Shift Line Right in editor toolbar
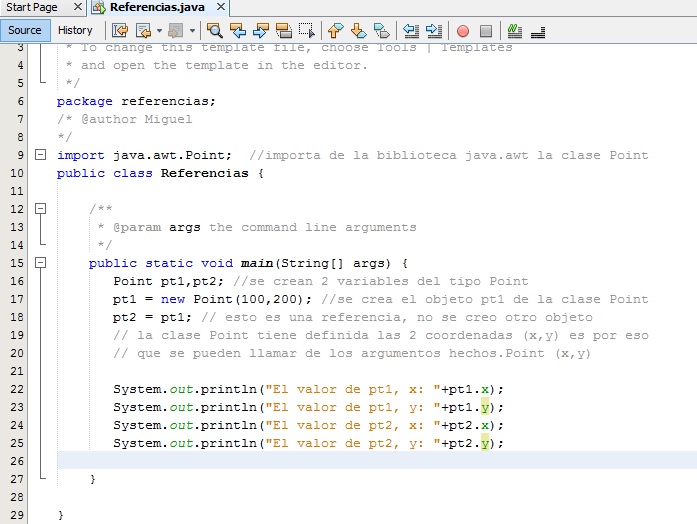The width and height of the screenshot is (697, 524). (433, 30)
